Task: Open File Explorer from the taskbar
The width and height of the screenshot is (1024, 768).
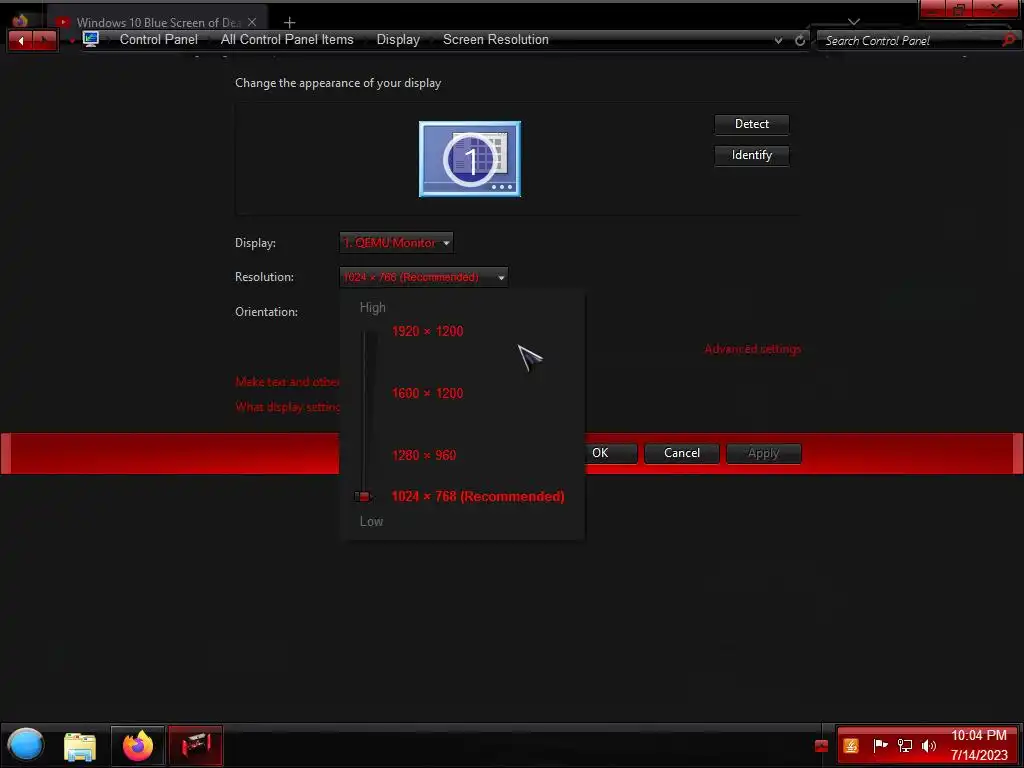Action: pyautogui.click(x=80, y=746)
